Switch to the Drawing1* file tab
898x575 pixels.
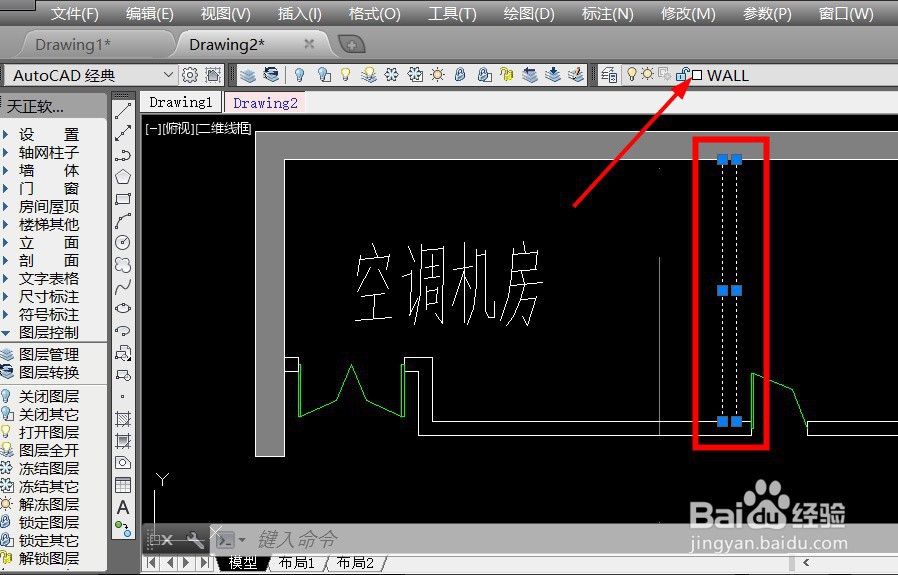pos(73,45)
